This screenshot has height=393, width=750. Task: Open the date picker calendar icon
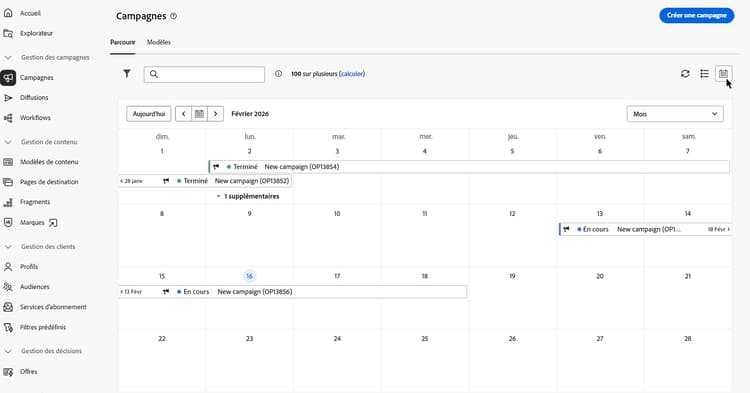(199, 114)
